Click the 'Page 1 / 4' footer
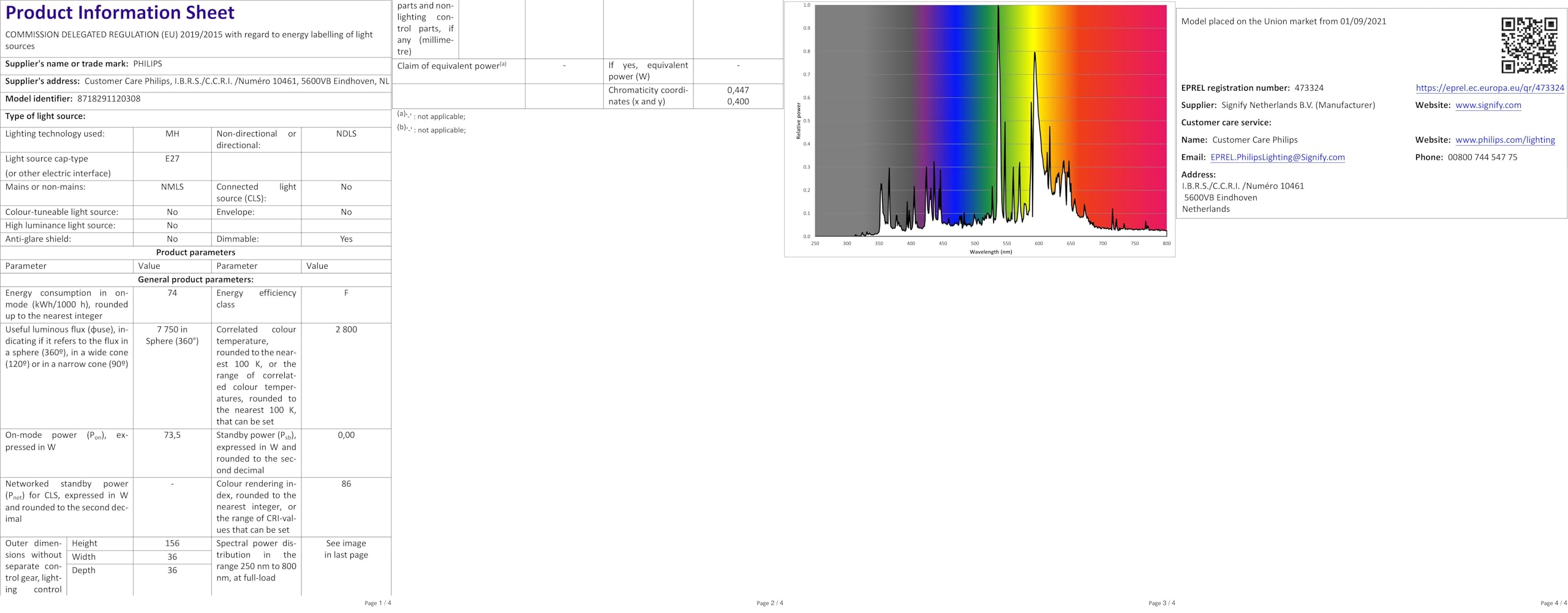Screen dimensions: 1568x613 point(377,603)
